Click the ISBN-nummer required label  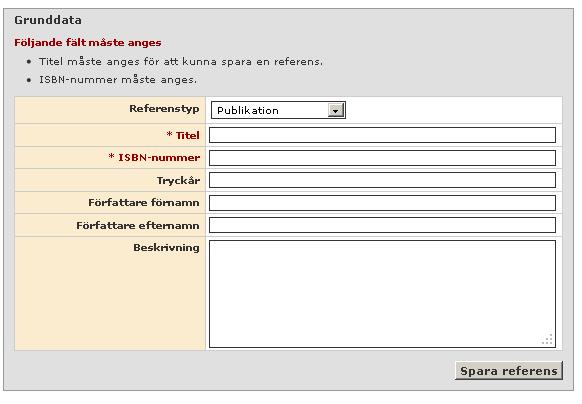tap(154, 157)
